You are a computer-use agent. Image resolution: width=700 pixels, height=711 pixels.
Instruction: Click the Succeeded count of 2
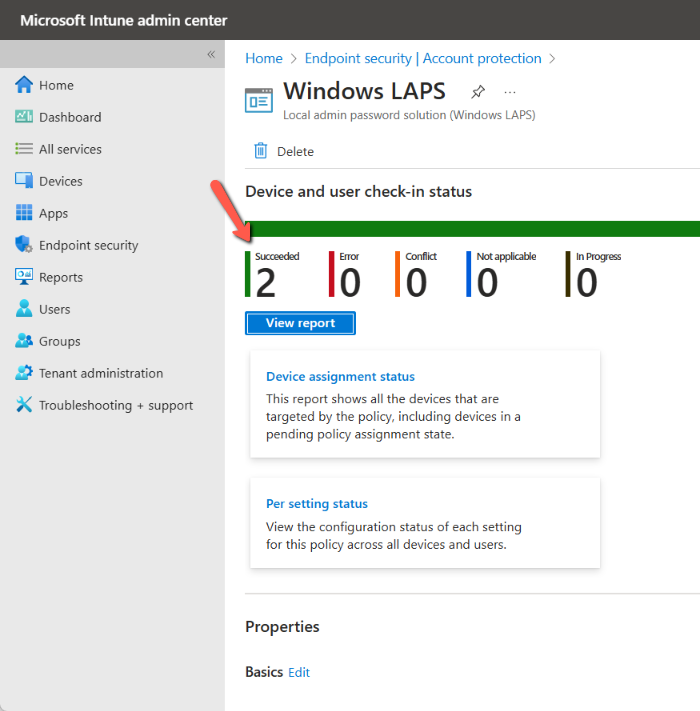(x=265, y=282)
